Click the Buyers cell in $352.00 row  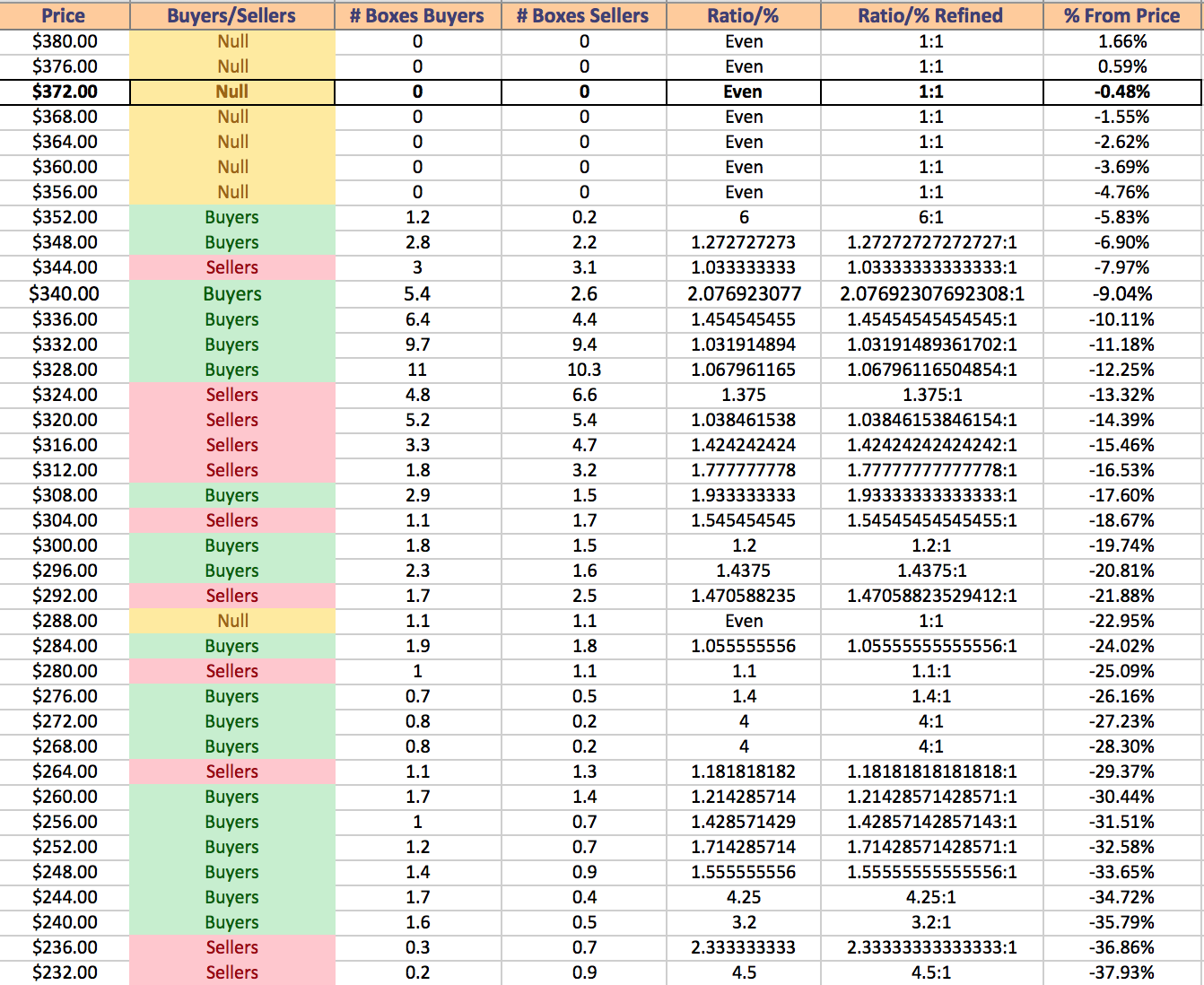click(232, 217)
